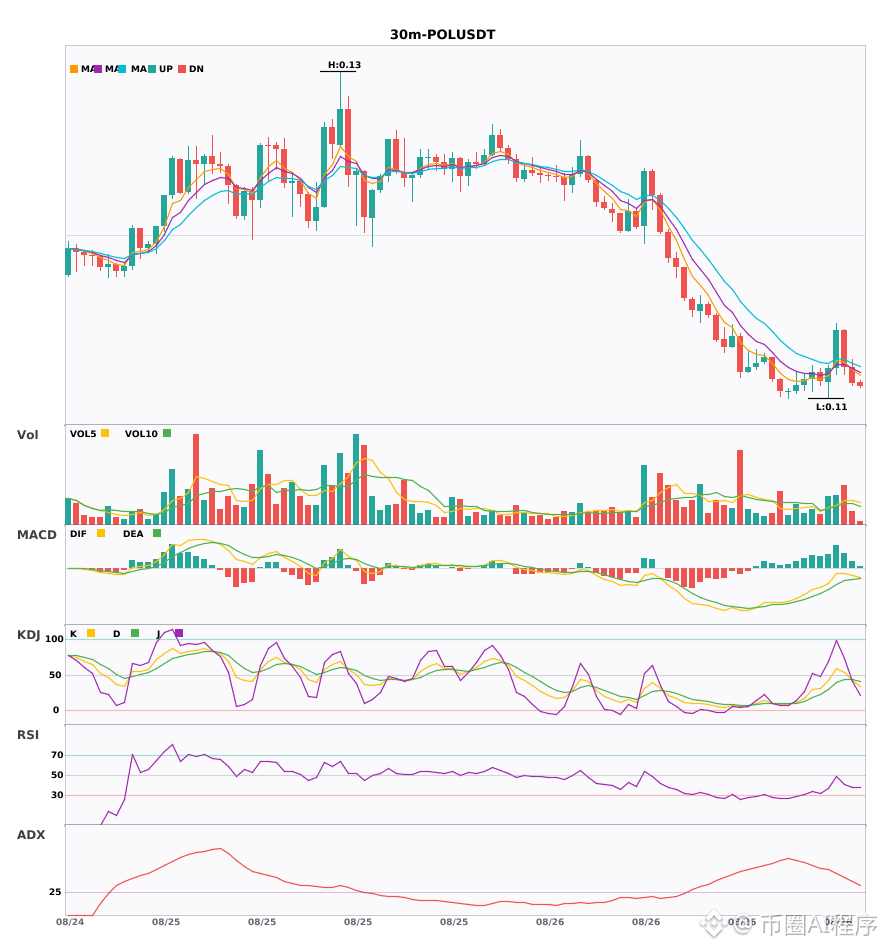Click the purple J legend swatch

[x=179, y=633]
